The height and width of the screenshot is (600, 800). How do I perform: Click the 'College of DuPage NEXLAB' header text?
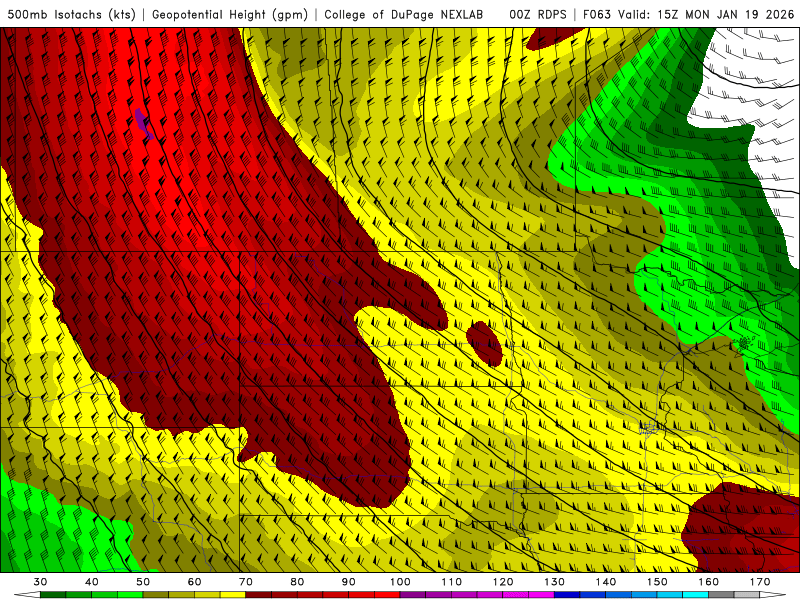(404, 14)
